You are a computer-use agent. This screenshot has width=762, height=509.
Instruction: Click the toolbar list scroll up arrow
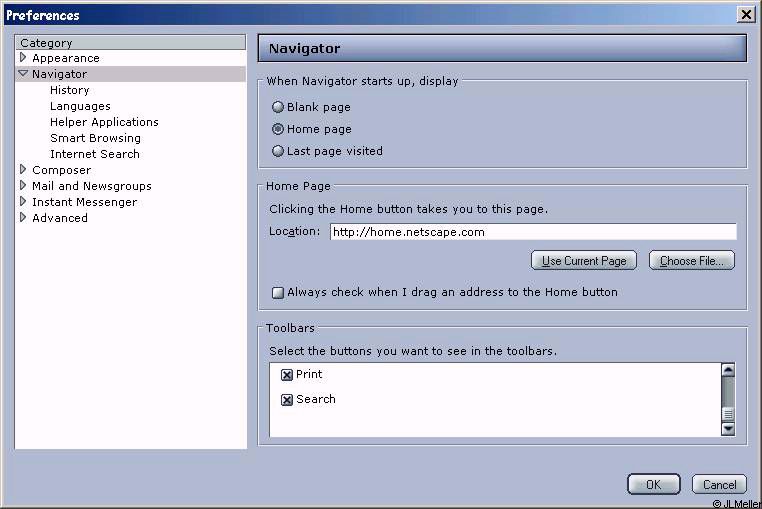click(727, 370)
